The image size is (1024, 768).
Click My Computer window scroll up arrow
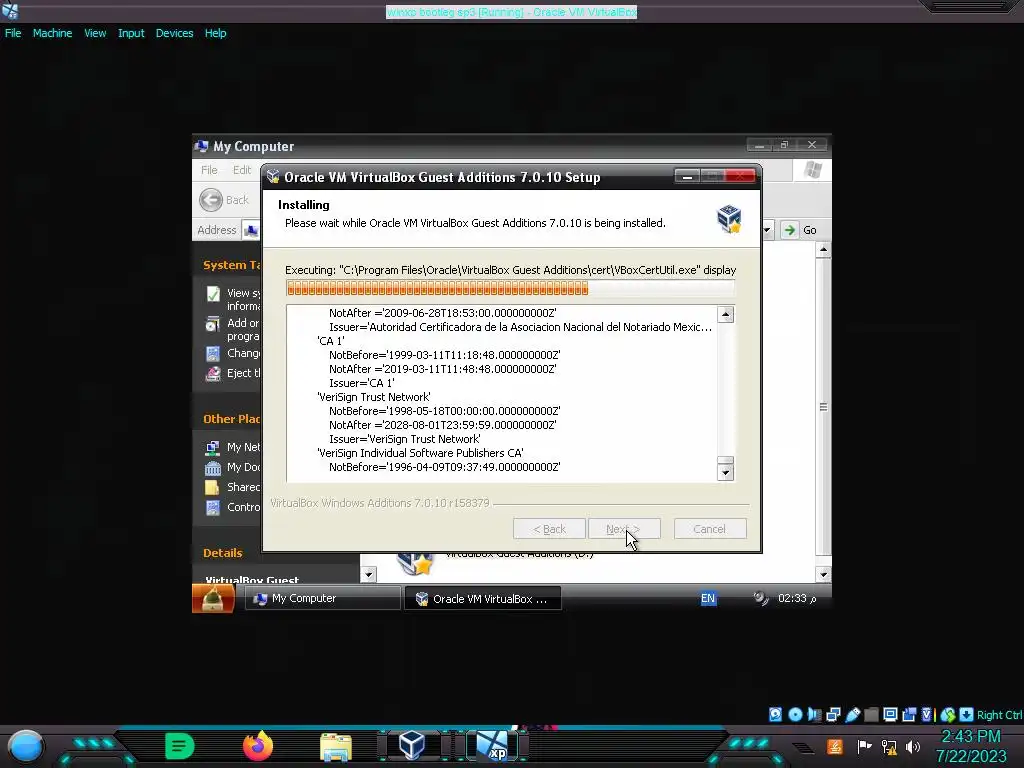pos(824,249)
